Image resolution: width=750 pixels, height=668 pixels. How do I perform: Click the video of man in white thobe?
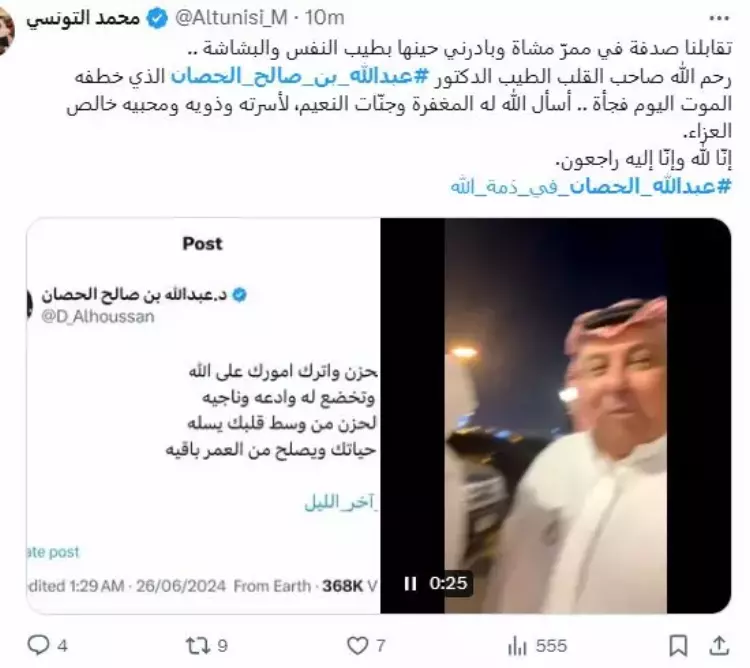(556, 416)
